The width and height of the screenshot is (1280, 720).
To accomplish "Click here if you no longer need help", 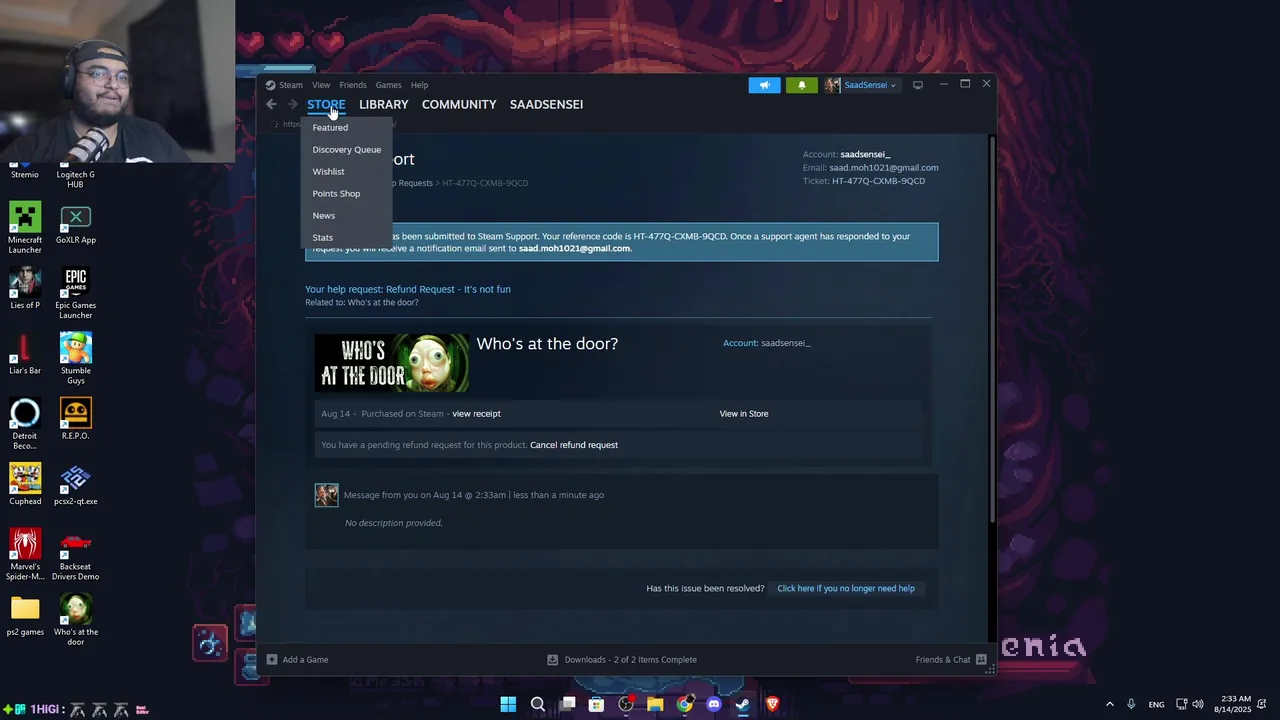I will pyautogui.click(x=846, y=589).
